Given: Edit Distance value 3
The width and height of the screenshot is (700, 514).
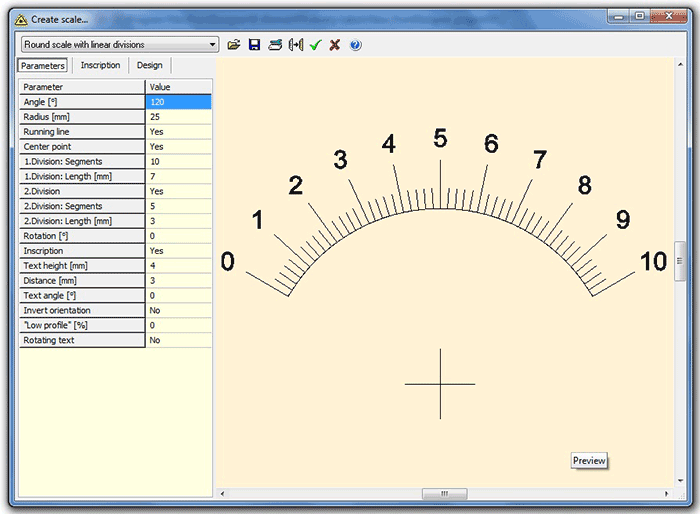Looking at the screenshot, I should [x=179, y=280].
